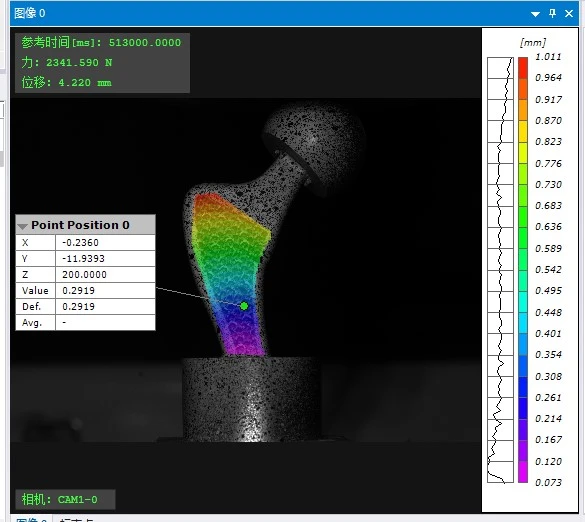This screenshot has width=585, height=522.
Task: Select the Z value 200.0000 cell
Action: pos(105,275)
